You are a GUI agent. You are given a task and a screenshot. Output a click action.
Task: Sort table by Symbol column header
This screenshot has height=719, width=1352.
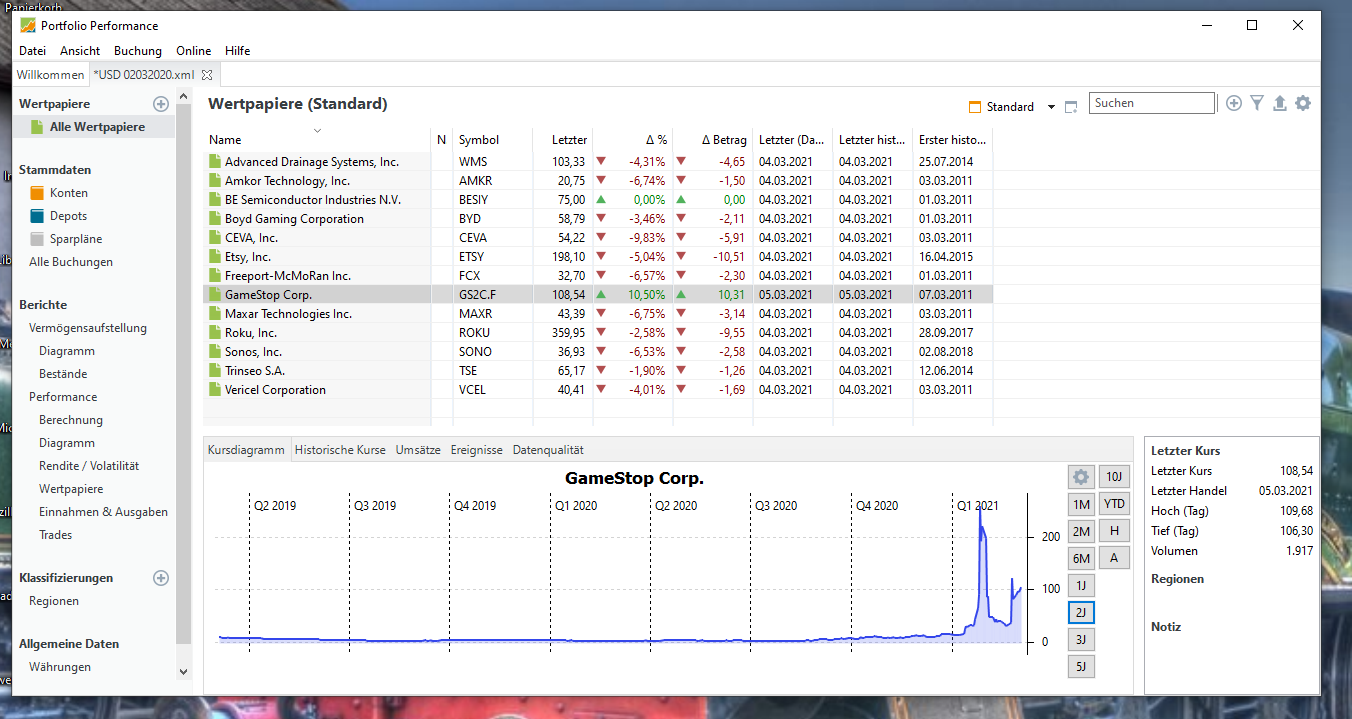click(492, 140)
